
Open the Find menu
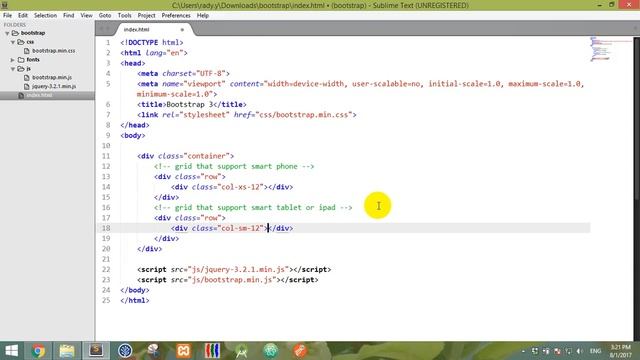click(69, 16)
